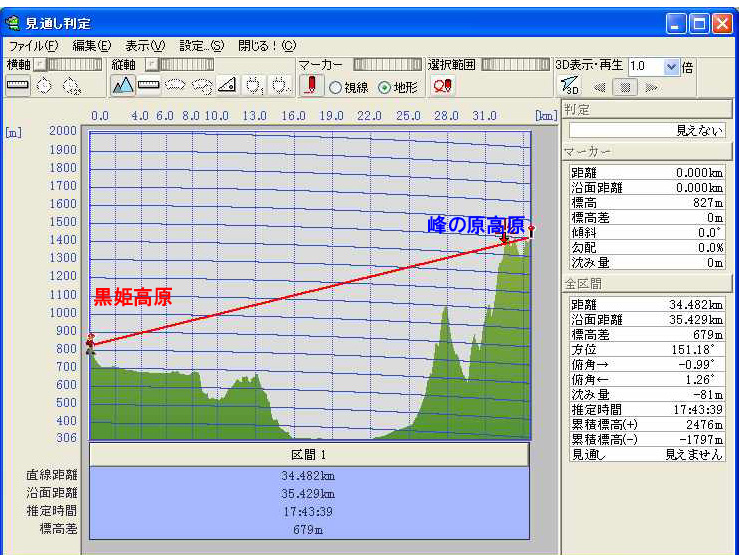Click the 区間 1 column header
The image size is (740, 555).
[309, 454]
